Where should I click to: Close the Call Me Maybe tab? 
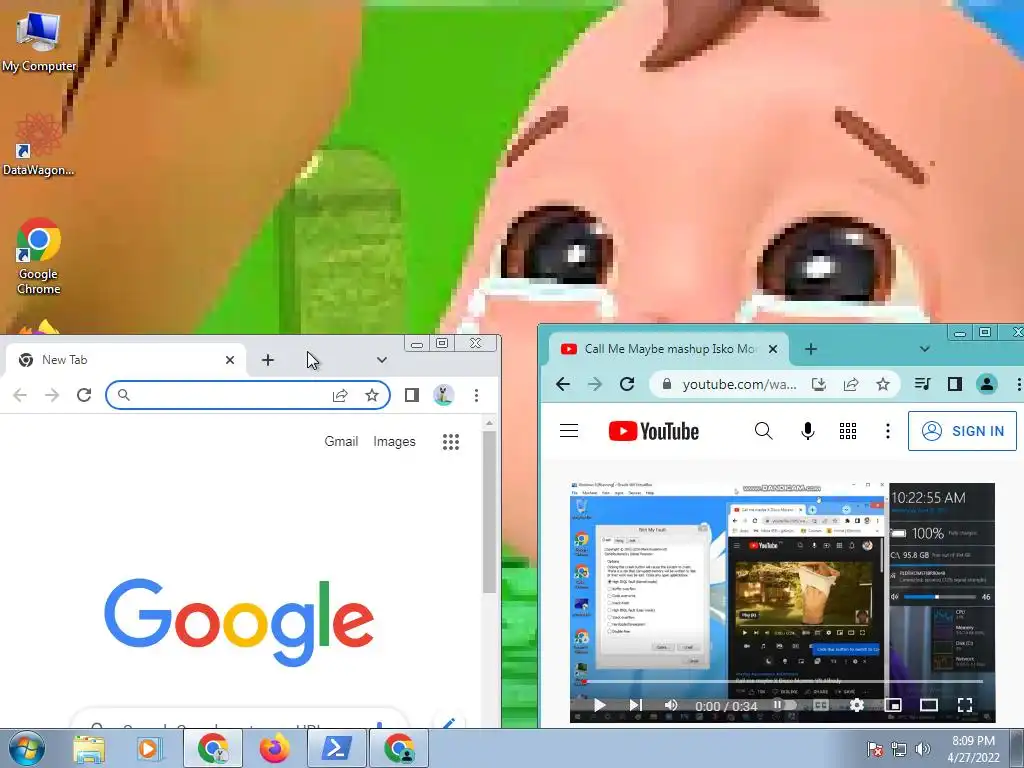pos(773,349)
